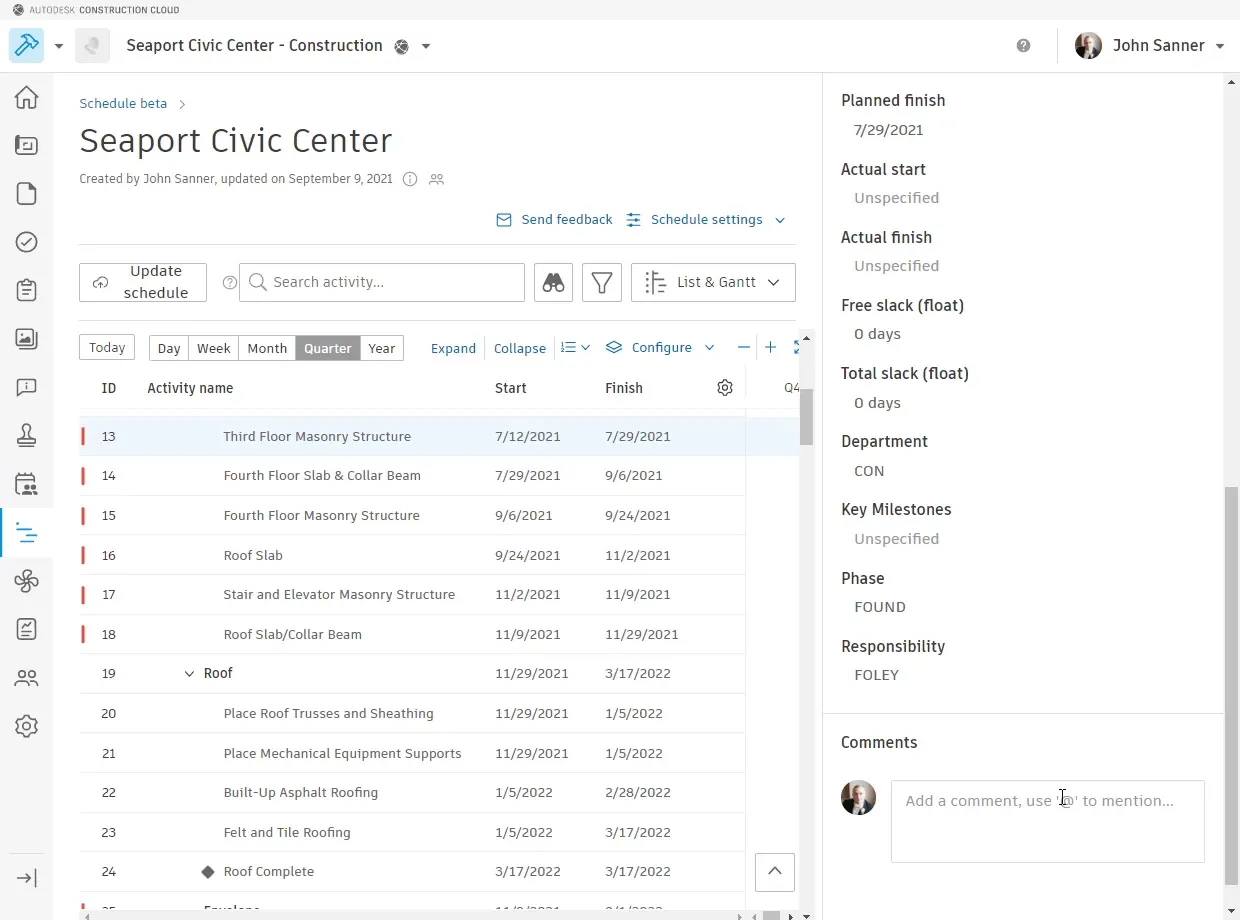Image resolution: width=1240 pixels, height=920 pixels.
Task: Open the Issues checkmark icon in sidebar
Action: [x=26, y=242]
